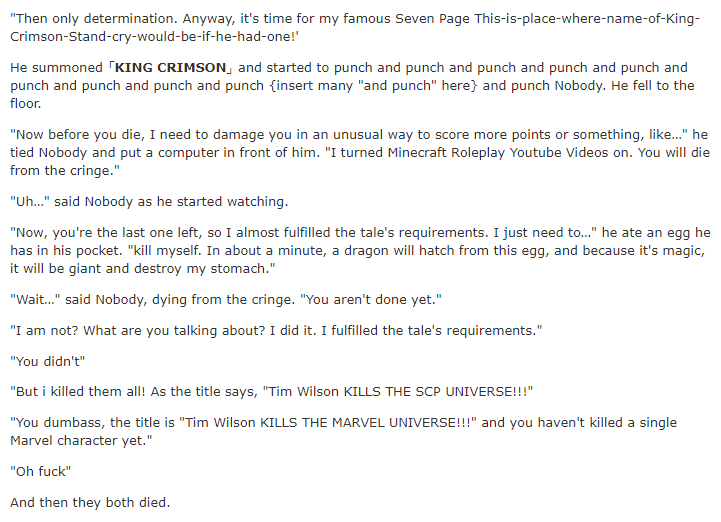Click the bold KING CRIMSON text
721x522 pixels.
pyautogui.click(x=170, y=68)
